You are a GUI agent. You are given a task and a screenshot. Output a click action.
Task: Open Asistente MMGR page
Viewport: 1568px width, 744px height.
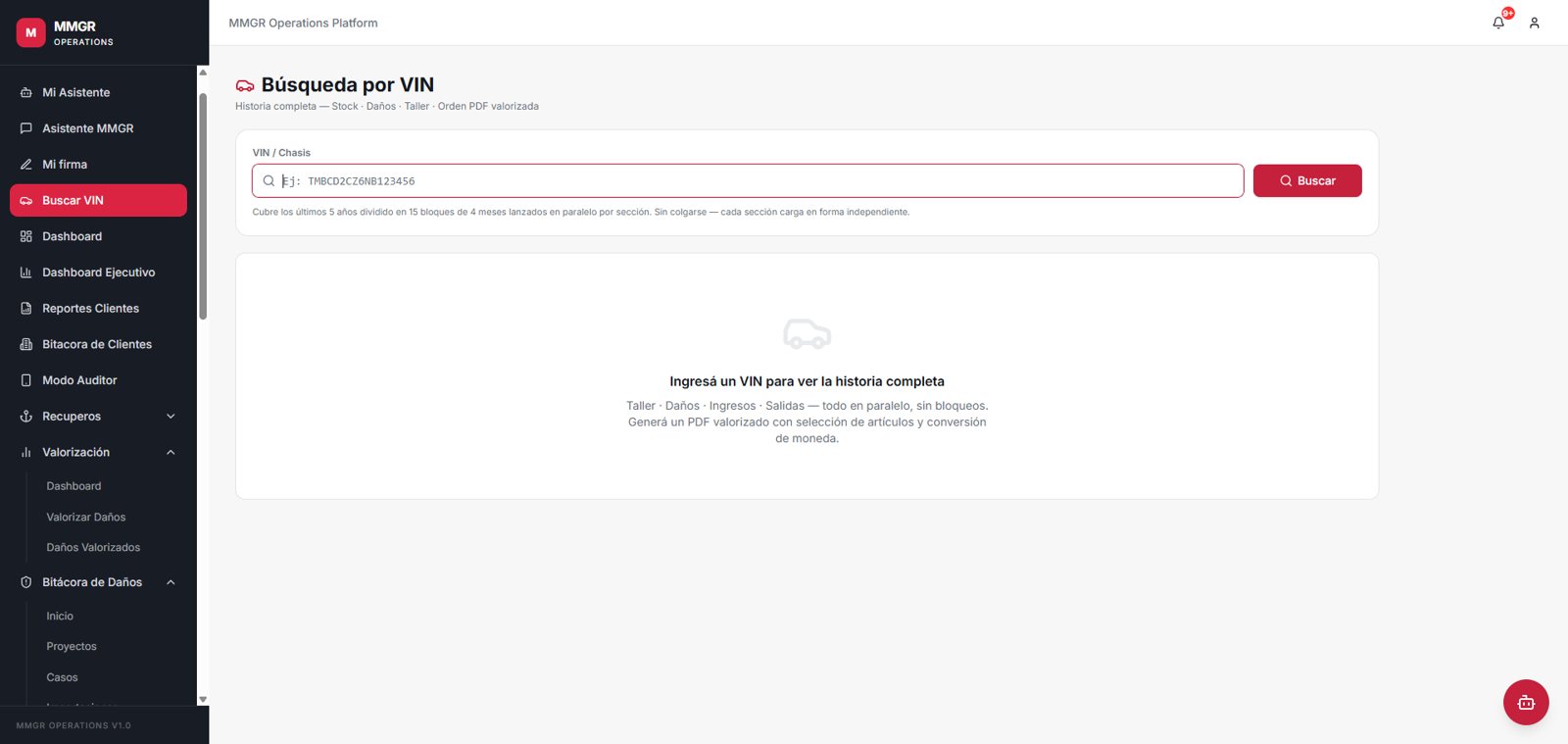coord(98,128)
